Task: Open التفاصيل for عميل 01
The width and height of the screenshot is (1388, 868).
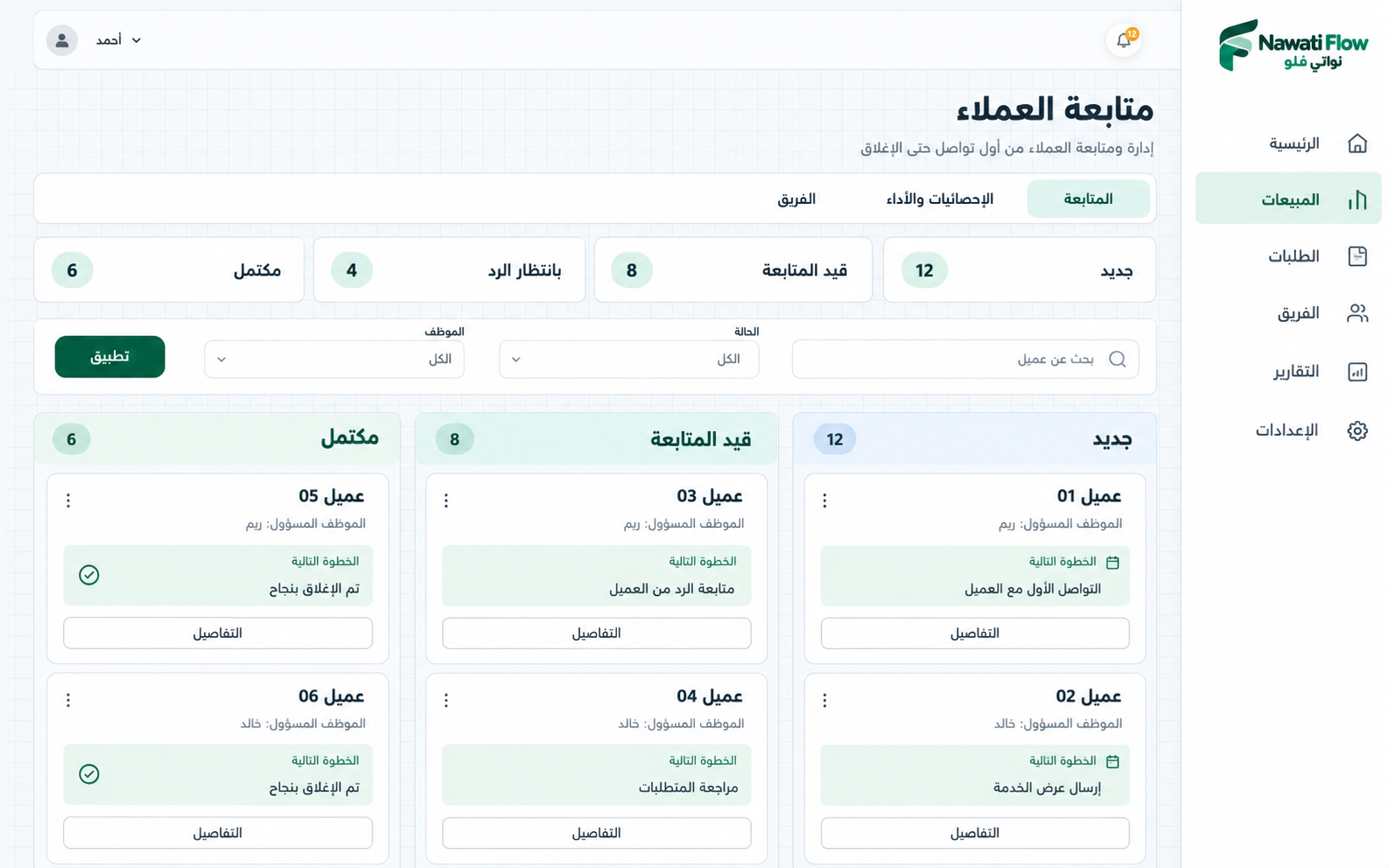Action: point(975,633)
